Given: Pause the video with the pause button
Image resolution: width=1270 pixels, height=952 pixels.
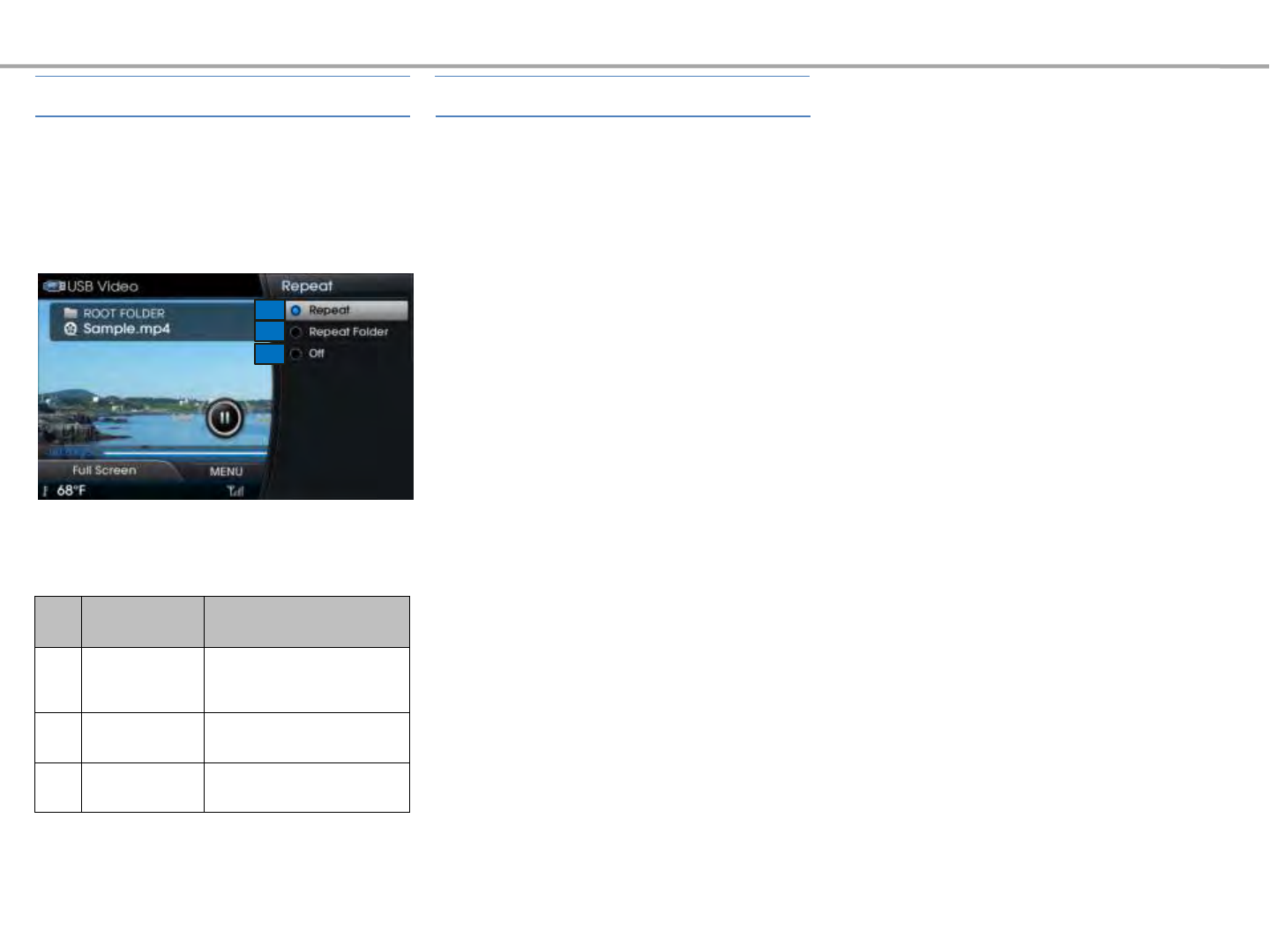Looking at the screenshot, I should coord(224,418).
